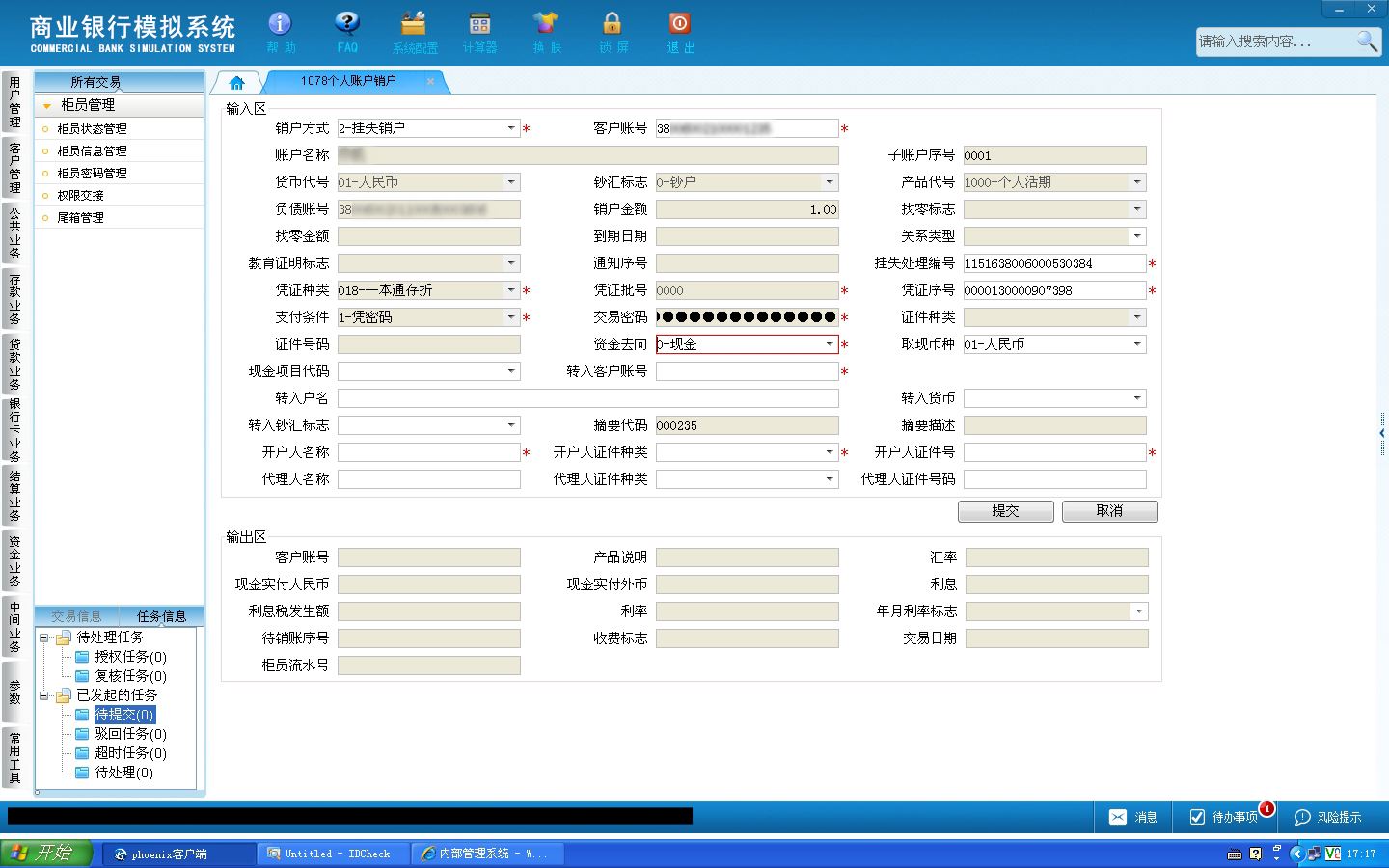Go to the home tab icon
The image size is (1389, 868).
coord(236,82)
